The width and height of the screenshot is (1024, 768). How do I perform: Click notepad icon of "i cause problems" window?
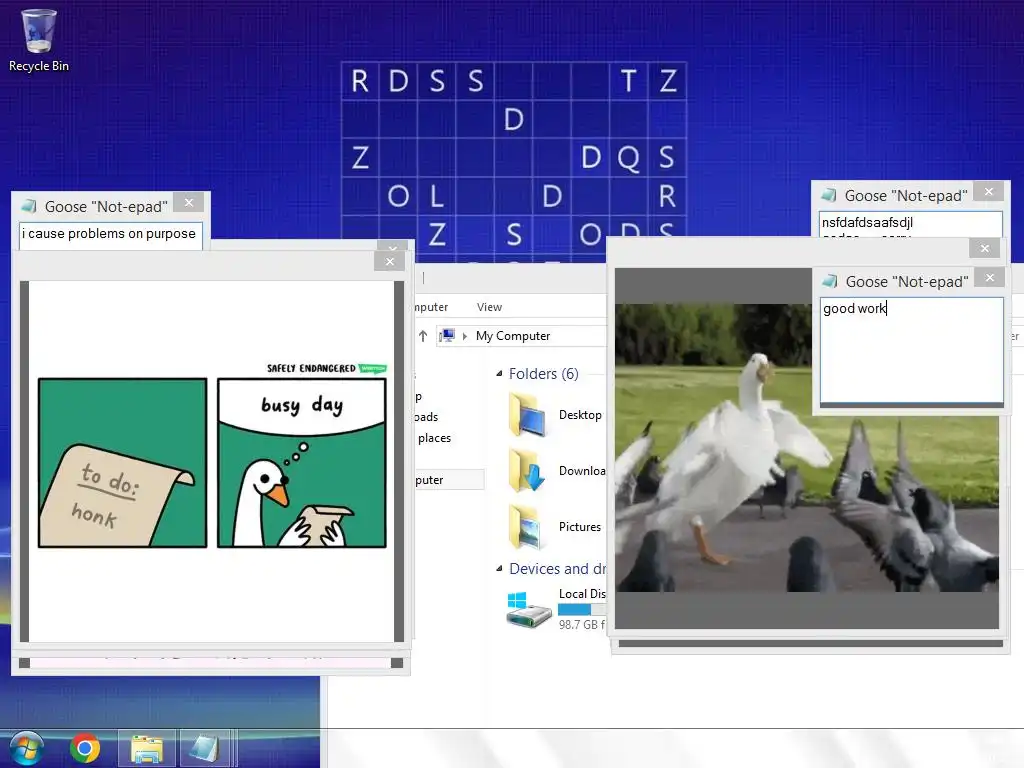tap(29, 206)
